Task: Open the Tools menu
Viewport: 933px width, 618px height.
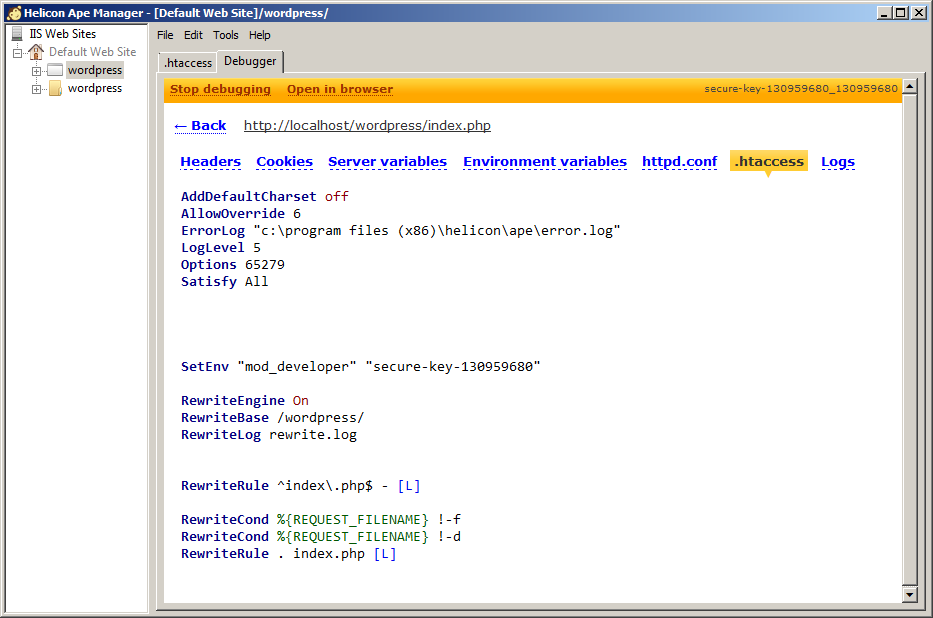Action: [226, 35]
